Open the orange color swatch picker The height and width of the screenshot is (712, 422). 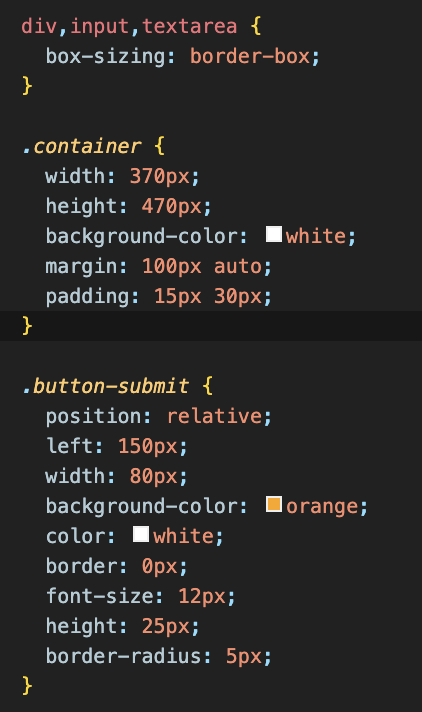[x=274, y=504]
